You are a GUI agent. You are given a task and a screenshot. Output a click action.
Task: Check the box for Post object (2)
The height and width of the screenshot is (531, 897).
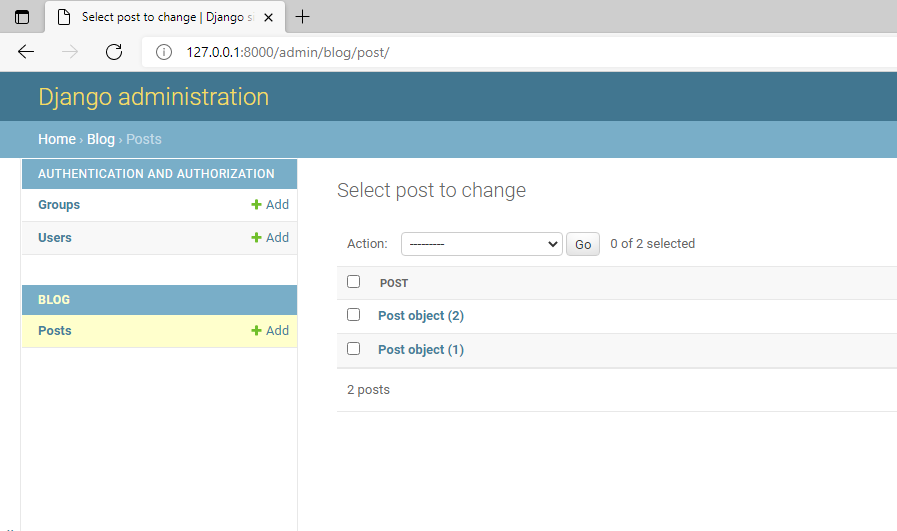[x=354, y=315]
